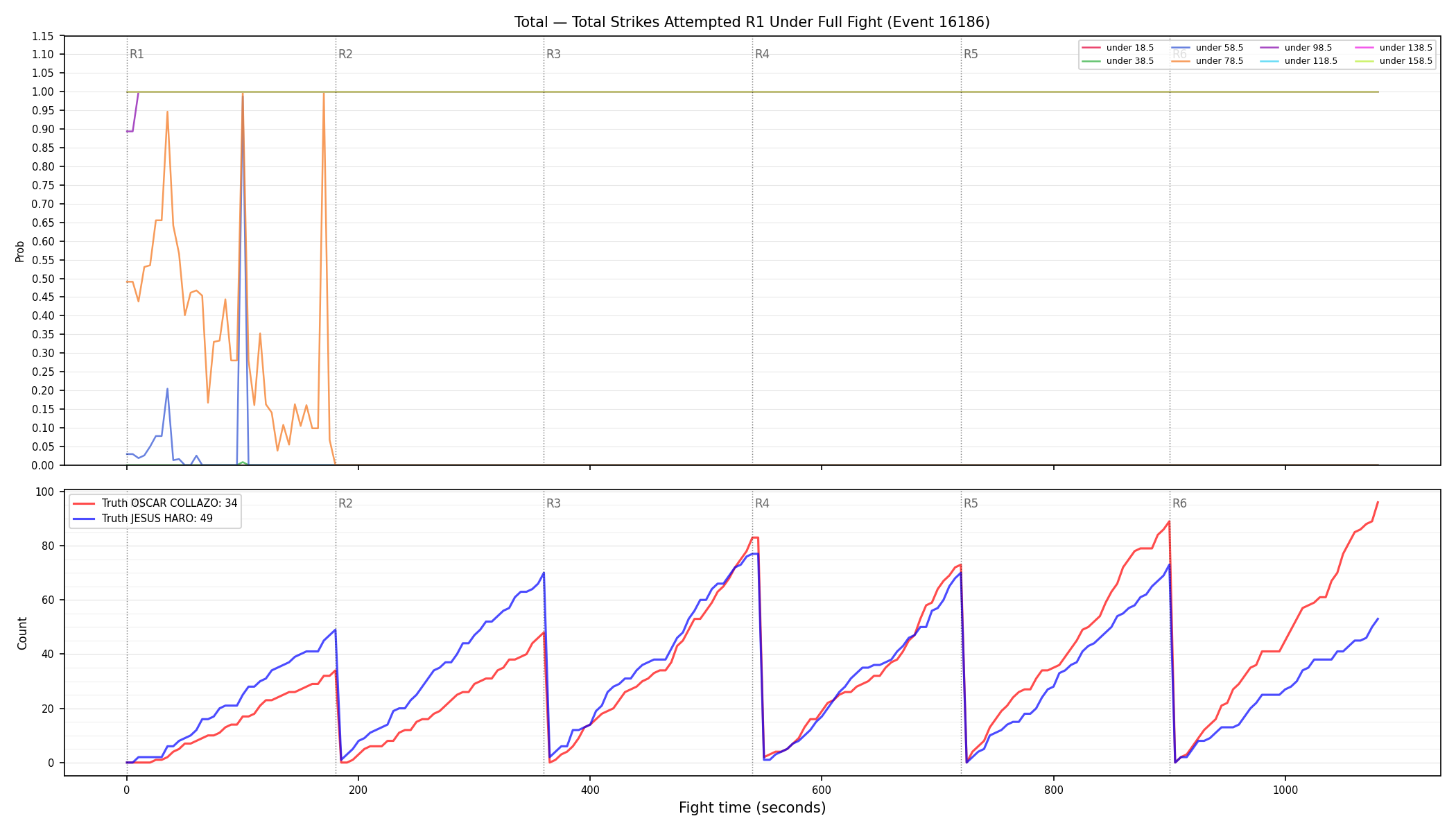Screen dimensions: 1456x832
Task: Click the 0.00 tick on Prob axis
Action: (43, 465)
